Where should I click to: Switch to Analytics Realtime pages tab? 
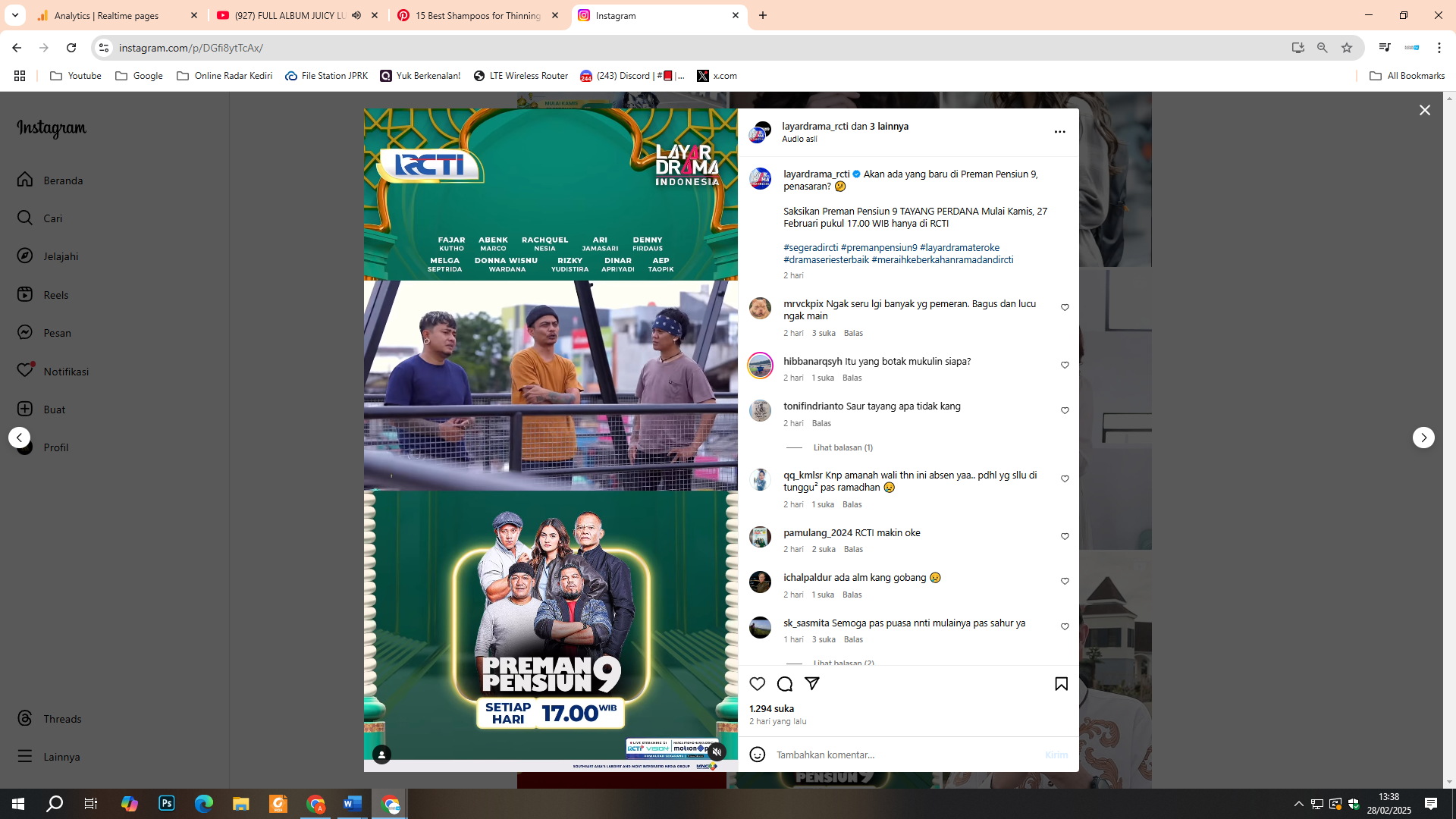pos(118,15)
